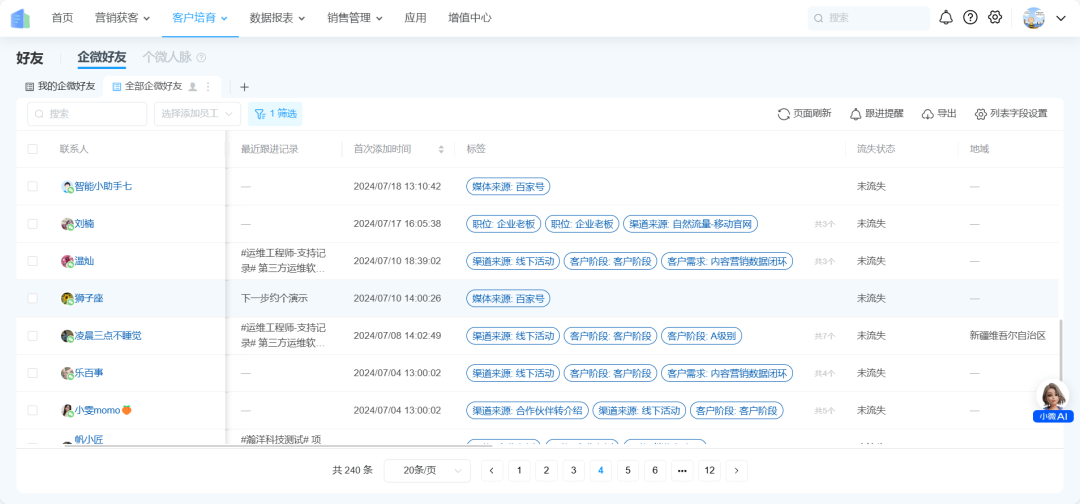This screenshot has height=504, width=1080.
Task: Check the box beside 乐百事
Action: 32,373
